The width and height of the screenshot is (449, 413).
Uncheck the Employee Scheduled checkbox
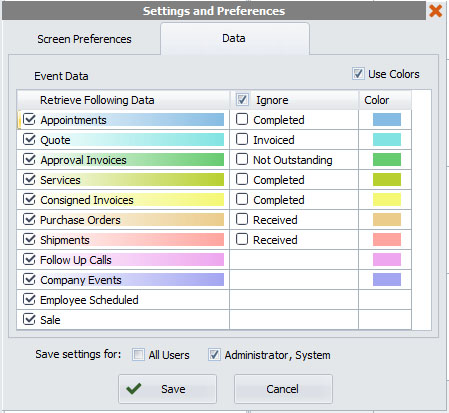click(29, 299)
